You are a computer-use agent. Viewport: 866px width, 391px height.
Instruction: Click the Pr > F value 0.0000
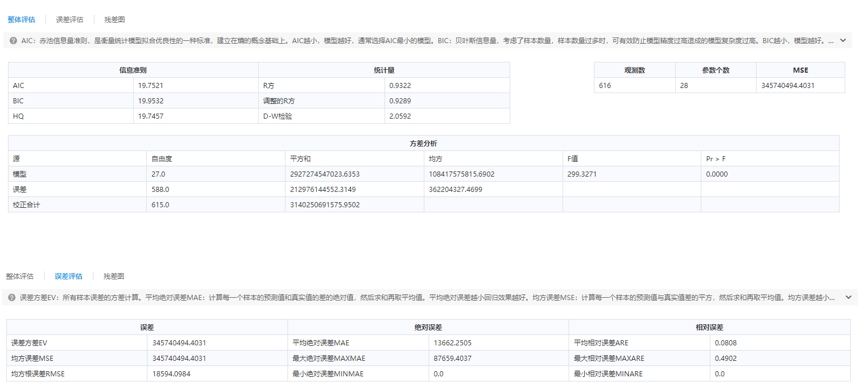click(x=717, y=174)
